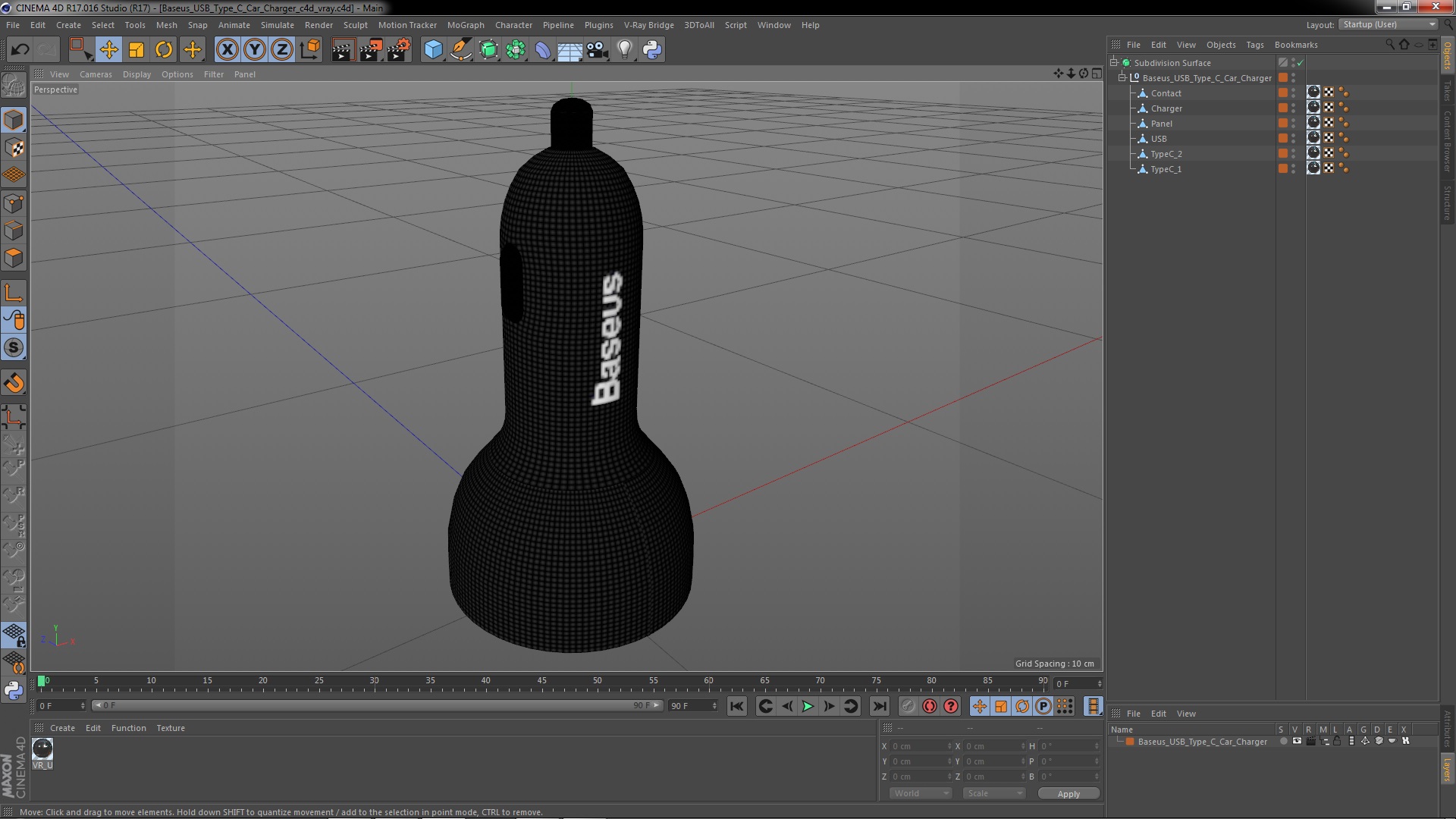
Task: Toggle visibility dots for USB object
Action: (1294, 139)
